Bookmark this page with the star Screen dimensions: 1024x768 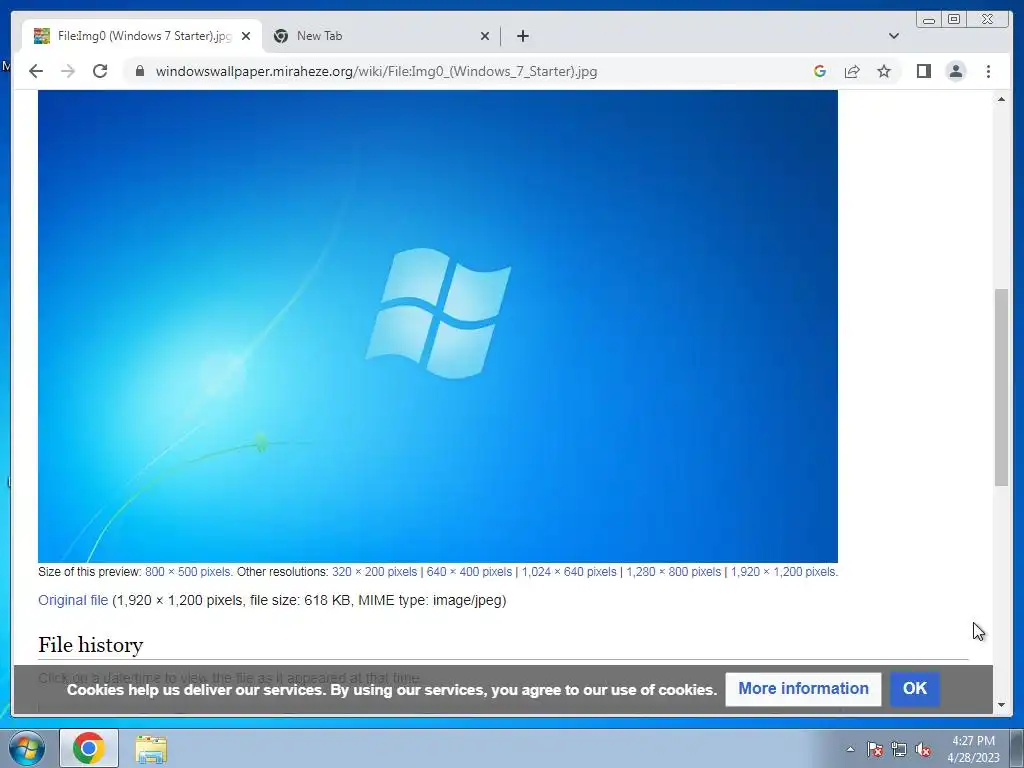tap(884, 71)
